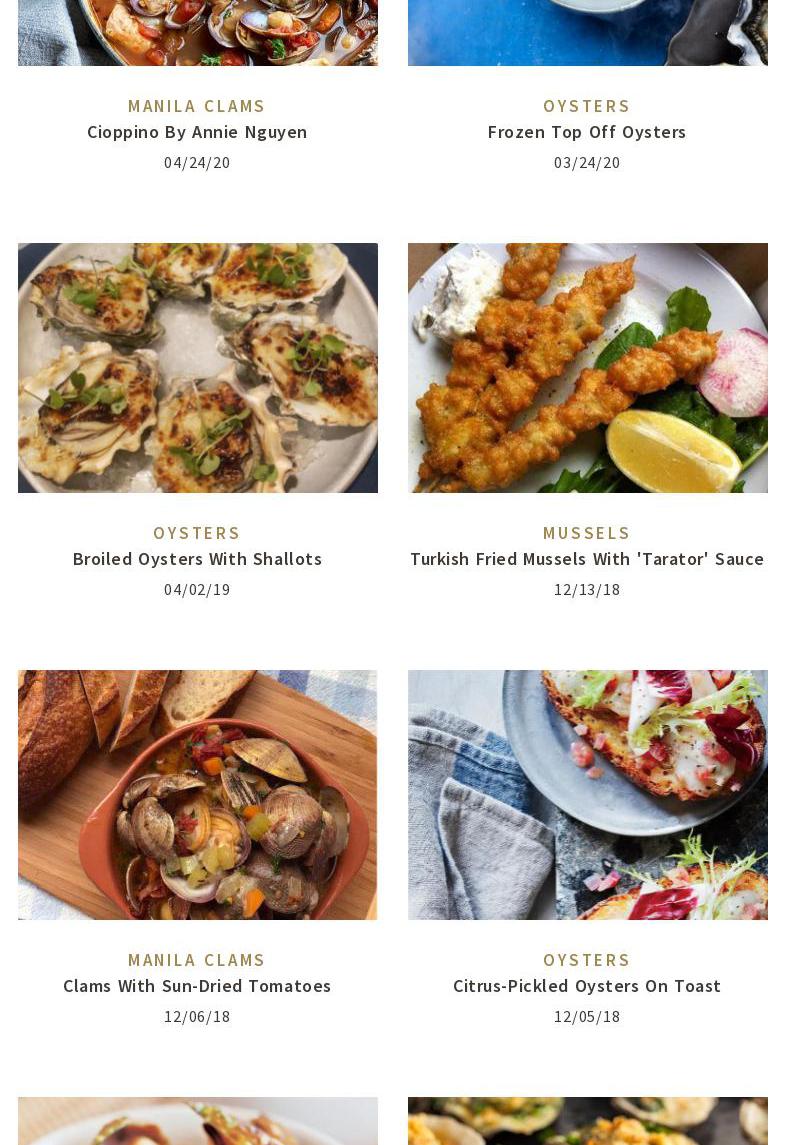Select the OYSTERS category above Broiled Oysters

coord(197,533)
